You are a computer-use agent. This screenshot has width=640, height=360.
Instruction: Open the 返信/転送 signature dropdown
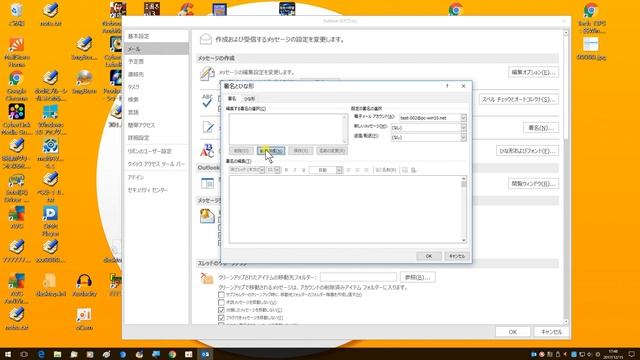[x=463, y=138]
